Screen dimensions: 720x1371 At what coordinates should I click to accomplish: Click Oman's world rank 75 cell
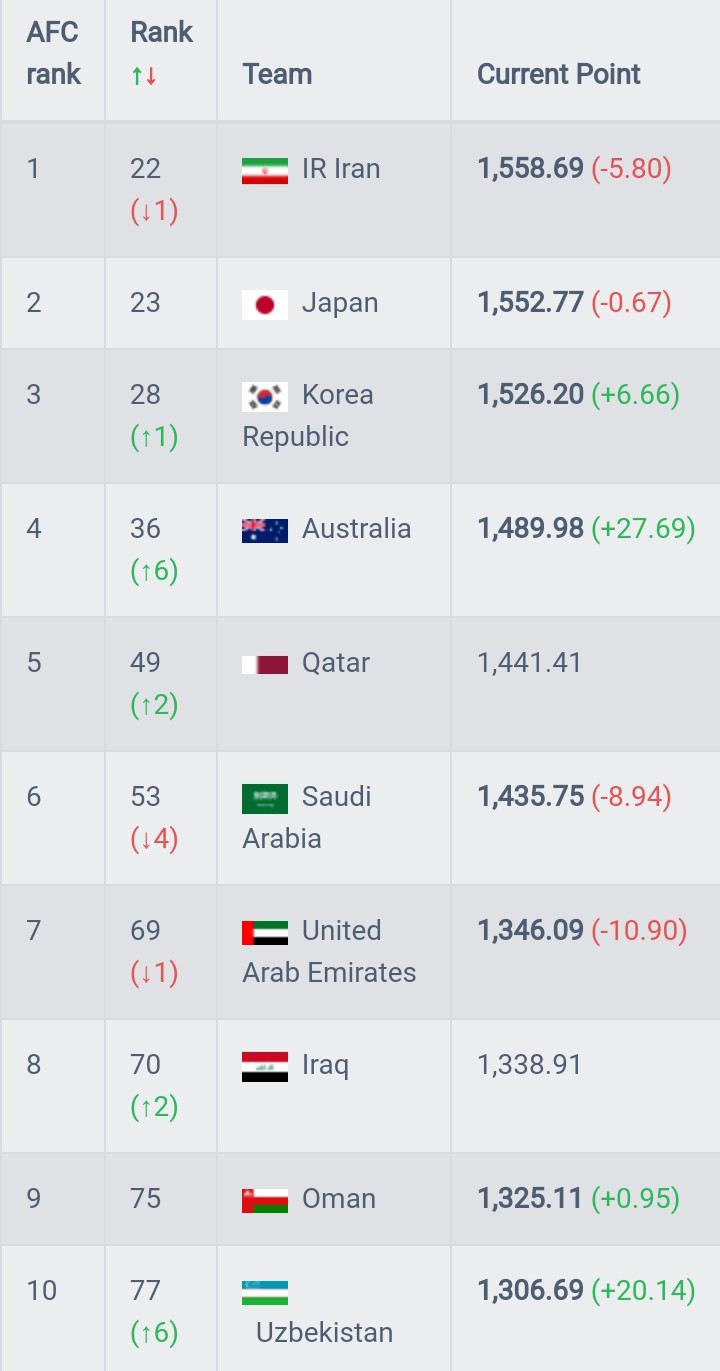pyautogui.click(x=160, y=1198)
